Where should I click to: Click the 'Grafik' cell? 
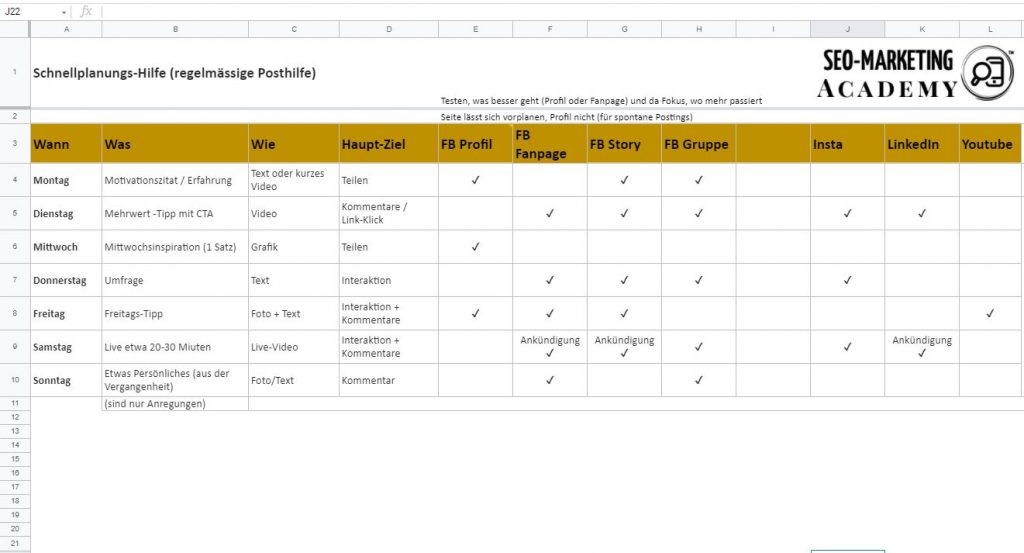(x=294, y=247)
